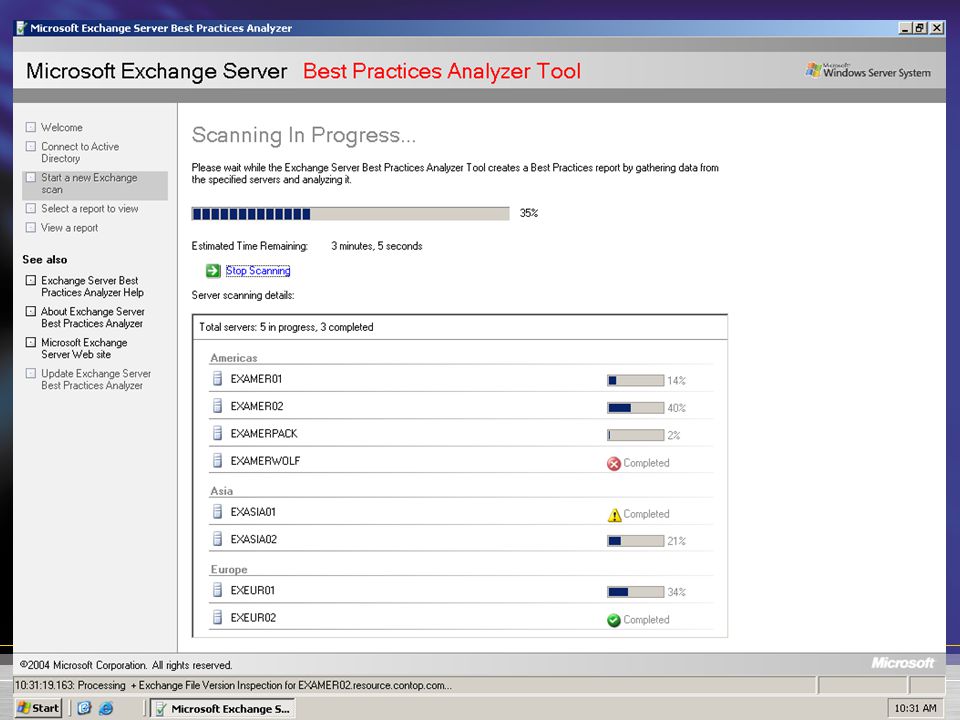Click the copyright notice text
The height and width of the screenshot is (720, 960).
point(126,665)
